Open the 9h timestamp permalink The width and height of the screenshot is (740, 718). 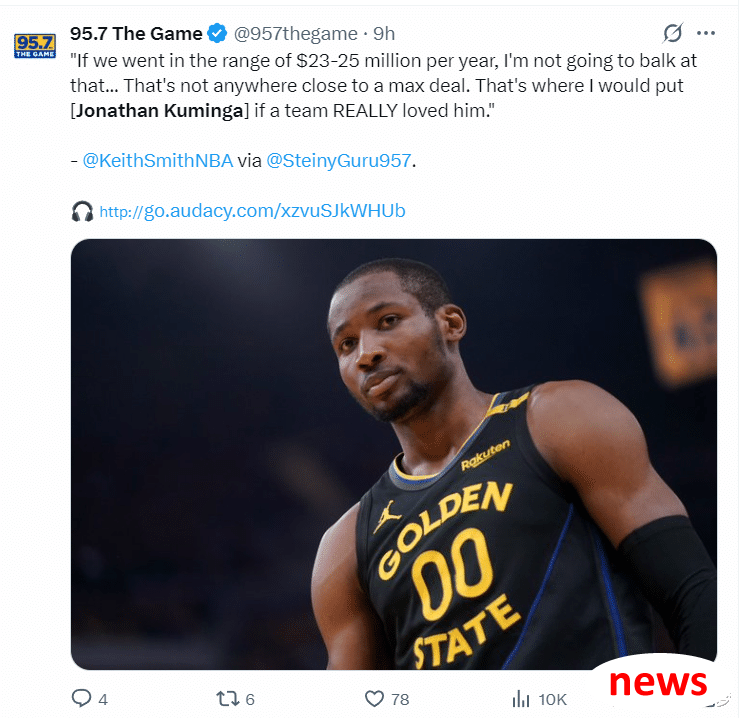click(x=384, y=34)
